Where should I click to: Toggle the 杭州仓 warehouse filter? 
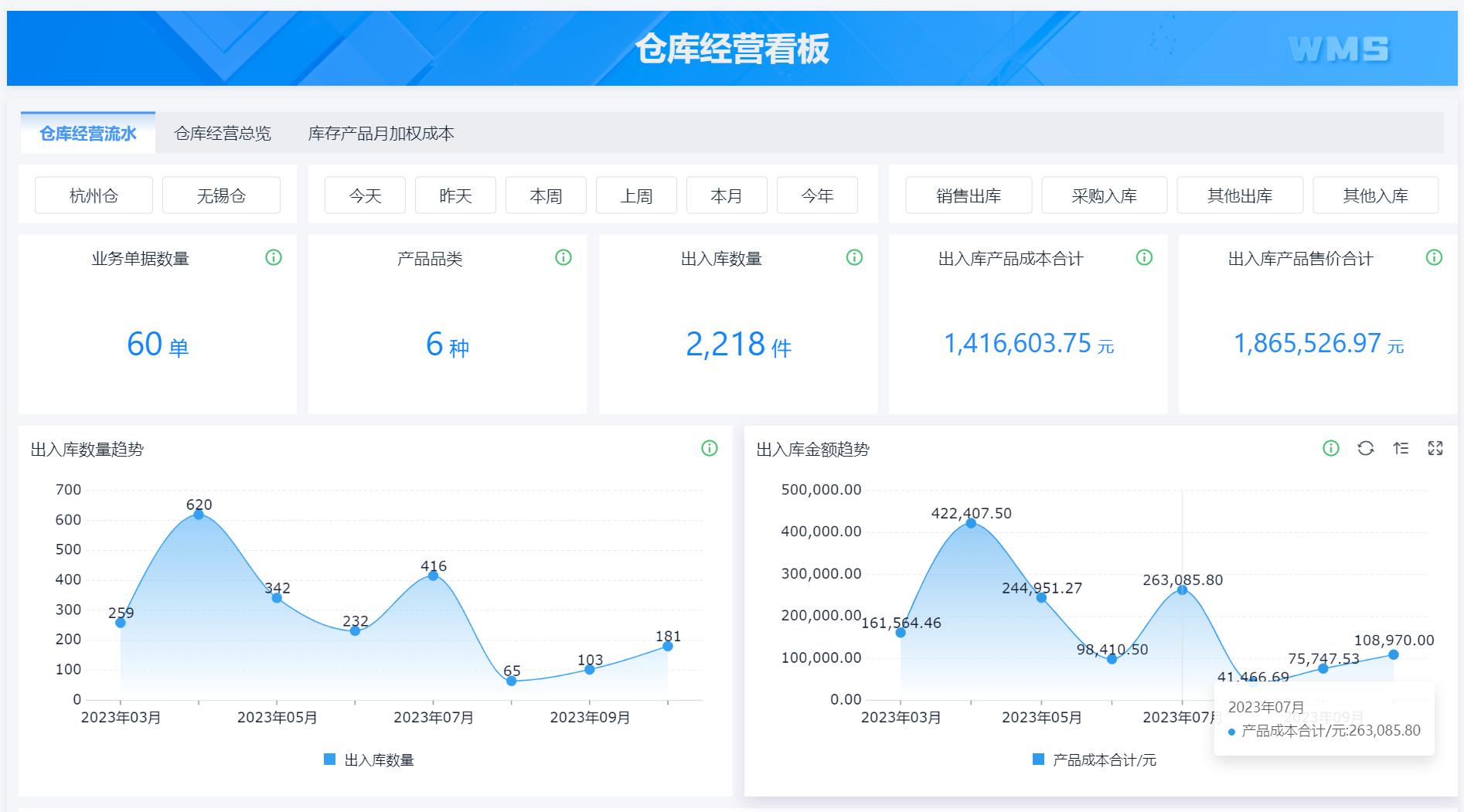coord(94,195)
